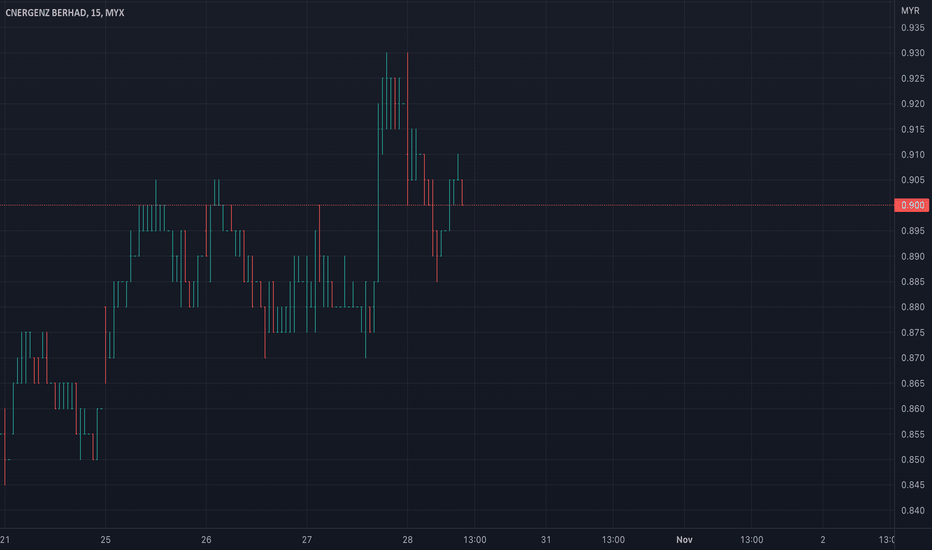The image size is (932, 550).
Task: Click the tall green candle reaching 0.930
Action: click(x=386, y=90)
